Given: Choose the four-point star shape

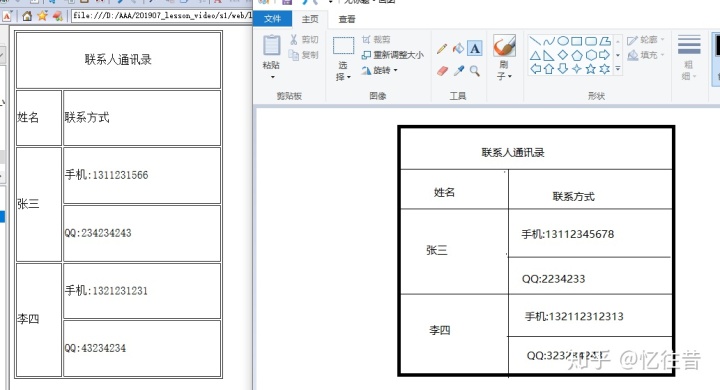Looking at the screenshot, I should pyautogui.click(x=577, y=69).
